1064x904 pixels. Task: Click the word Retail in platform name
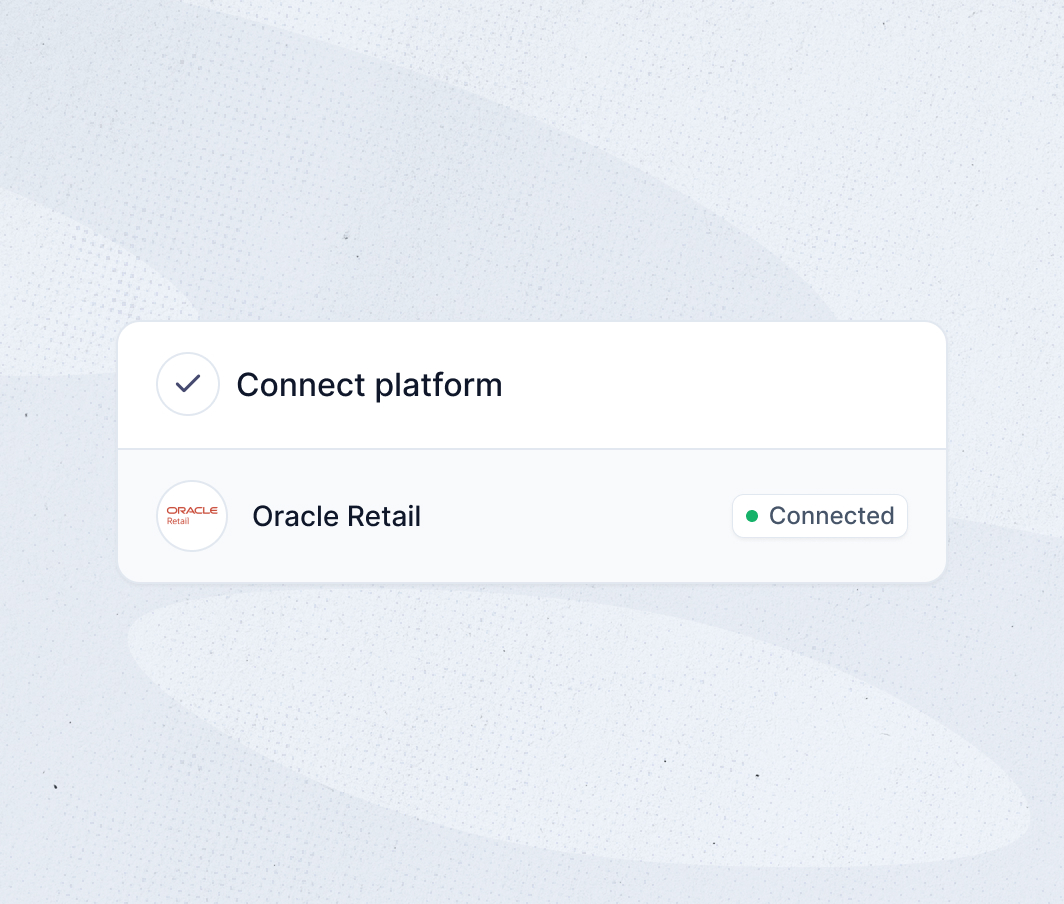pyautogui.click(x=385, y=516)
